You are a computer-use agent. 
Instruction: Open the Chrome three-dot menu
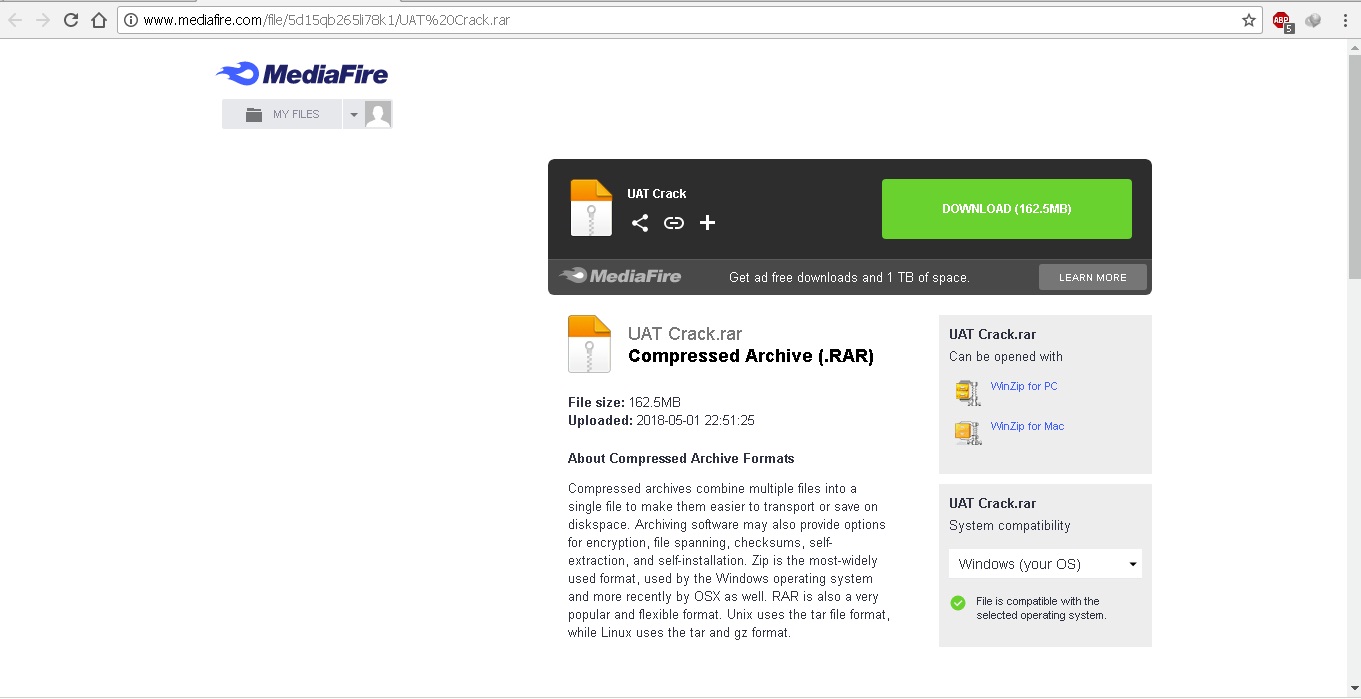(1343, 20)
